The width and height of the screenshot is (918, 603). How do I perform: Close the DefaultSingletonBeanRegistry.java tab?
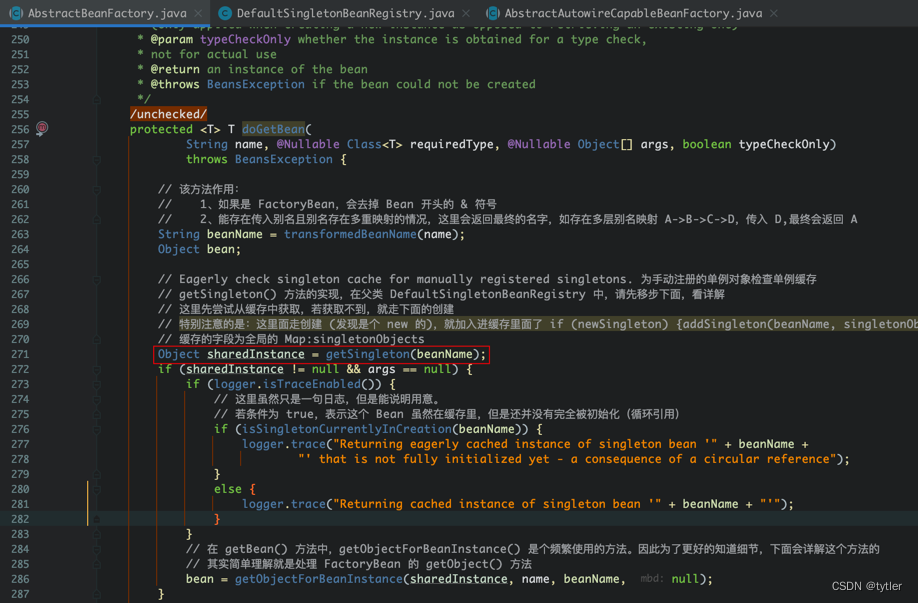[466, 13]
